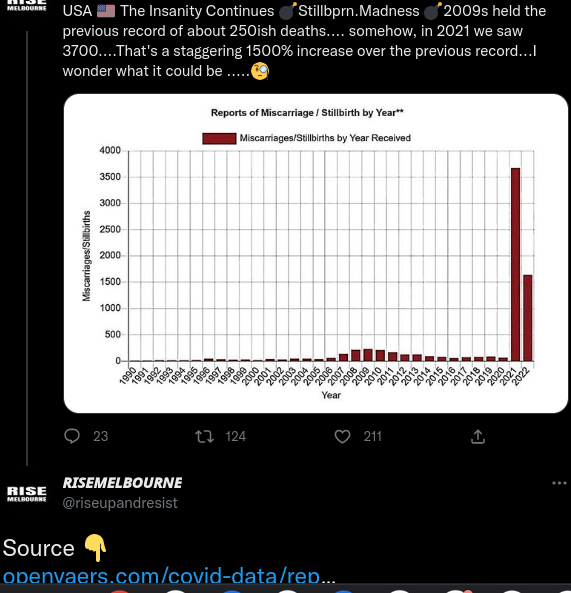The image size is (571, 593).
Task: Open the @riseupandresist handle
Action: pyautogui.click(x=120, y=503)
